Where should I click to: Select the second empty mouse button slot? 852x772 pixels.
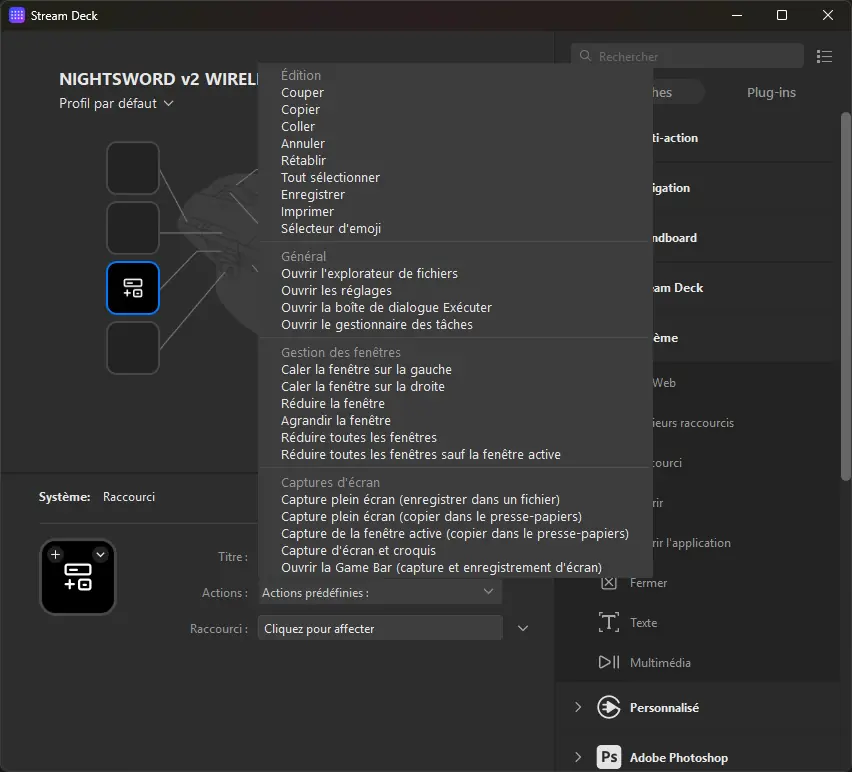pyautogui.click(x=133, y=228)
